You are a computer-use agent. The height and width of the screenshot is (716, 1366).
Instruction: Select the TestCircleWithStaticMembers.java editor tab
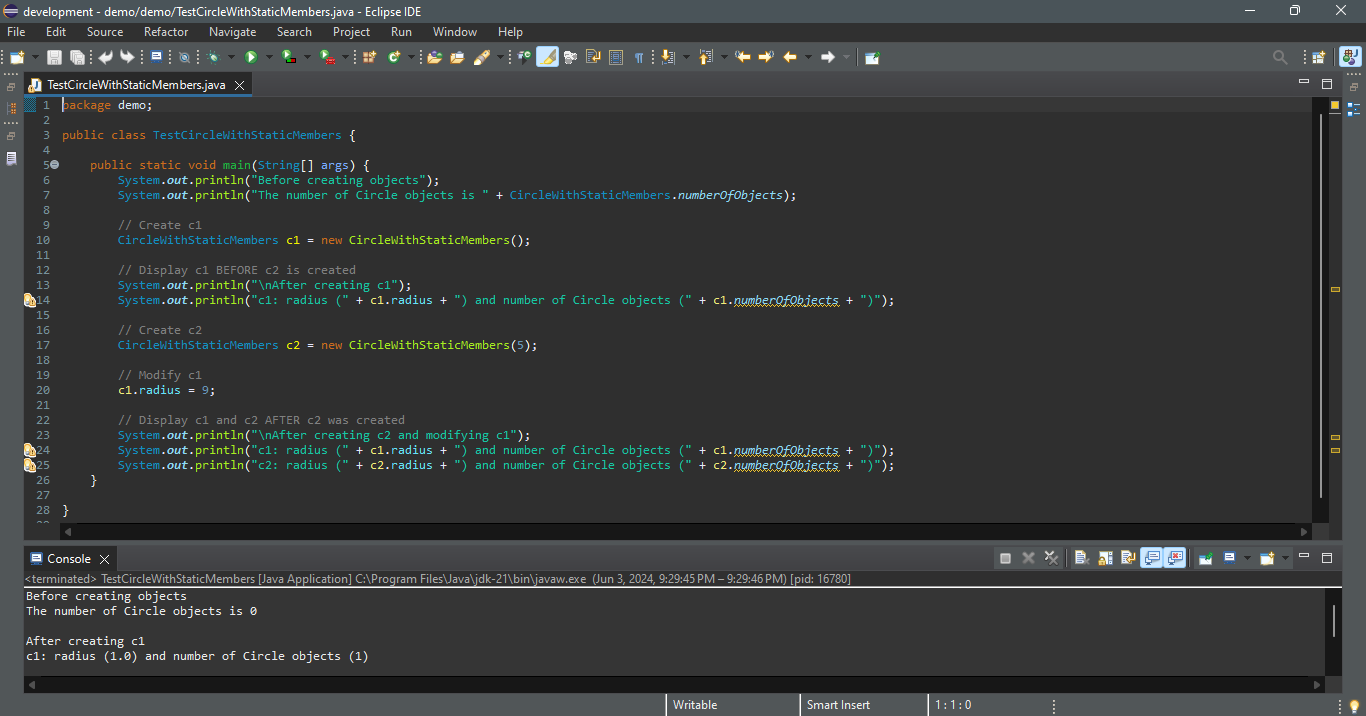(136, 85)
